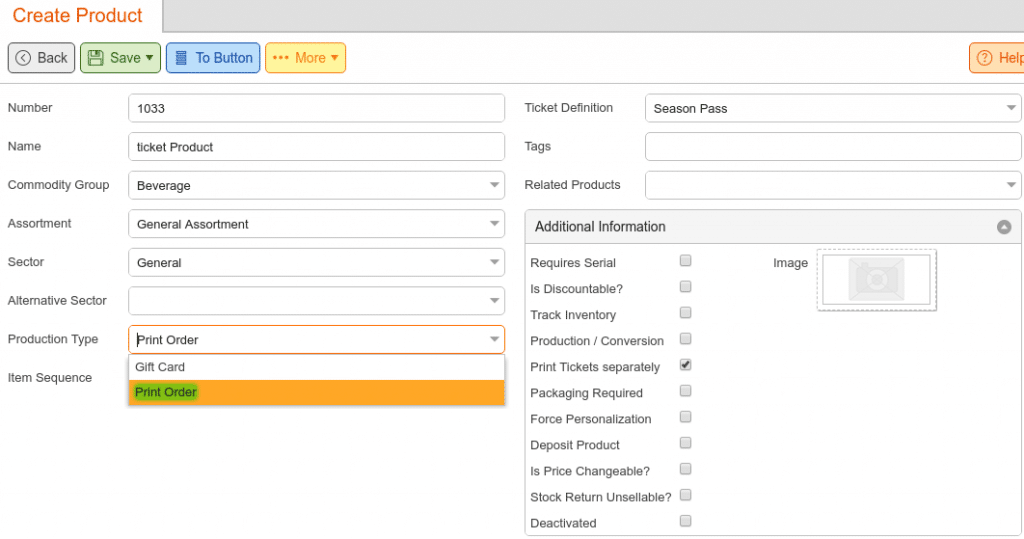This screenshot has width=1024, height=539.
Task: Click the Tags input field
Action: coord(833,146)
